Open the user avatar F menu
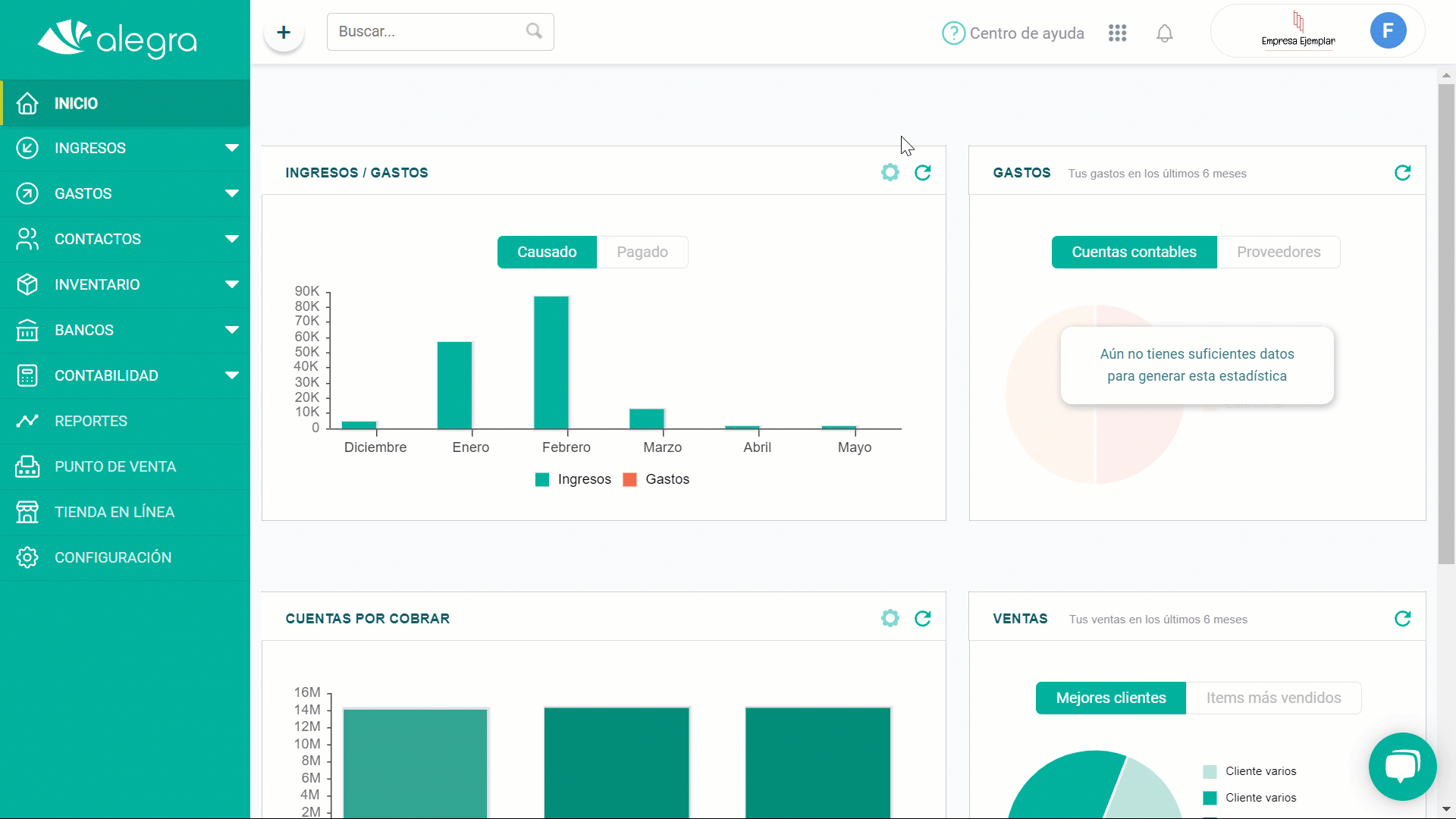Viewport: 1456px width, 819px height. 1388,31
